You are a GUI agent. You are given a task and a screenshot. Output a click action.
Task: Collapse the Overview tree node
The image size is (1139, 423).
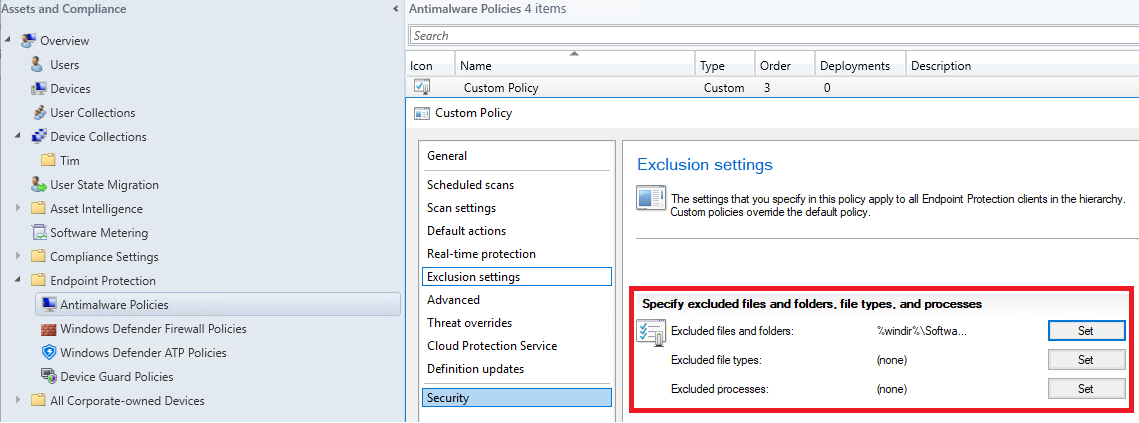pyautogui.click(x=8, y=41)
